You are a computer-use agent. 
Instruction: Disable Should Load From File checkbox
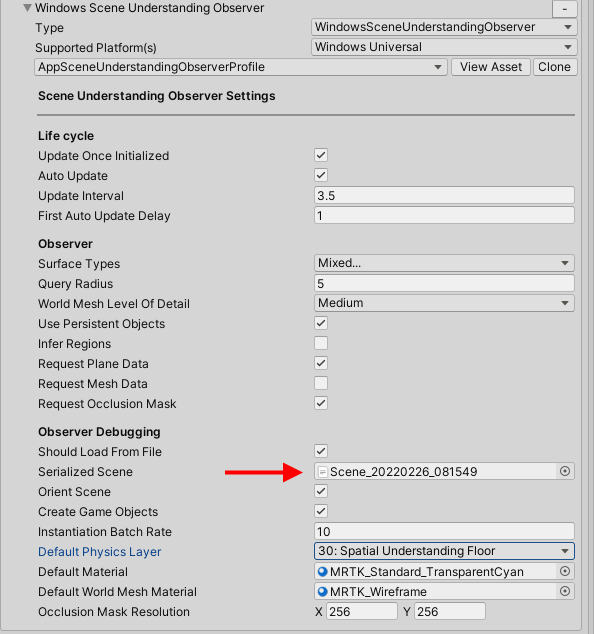pos(321,451)
